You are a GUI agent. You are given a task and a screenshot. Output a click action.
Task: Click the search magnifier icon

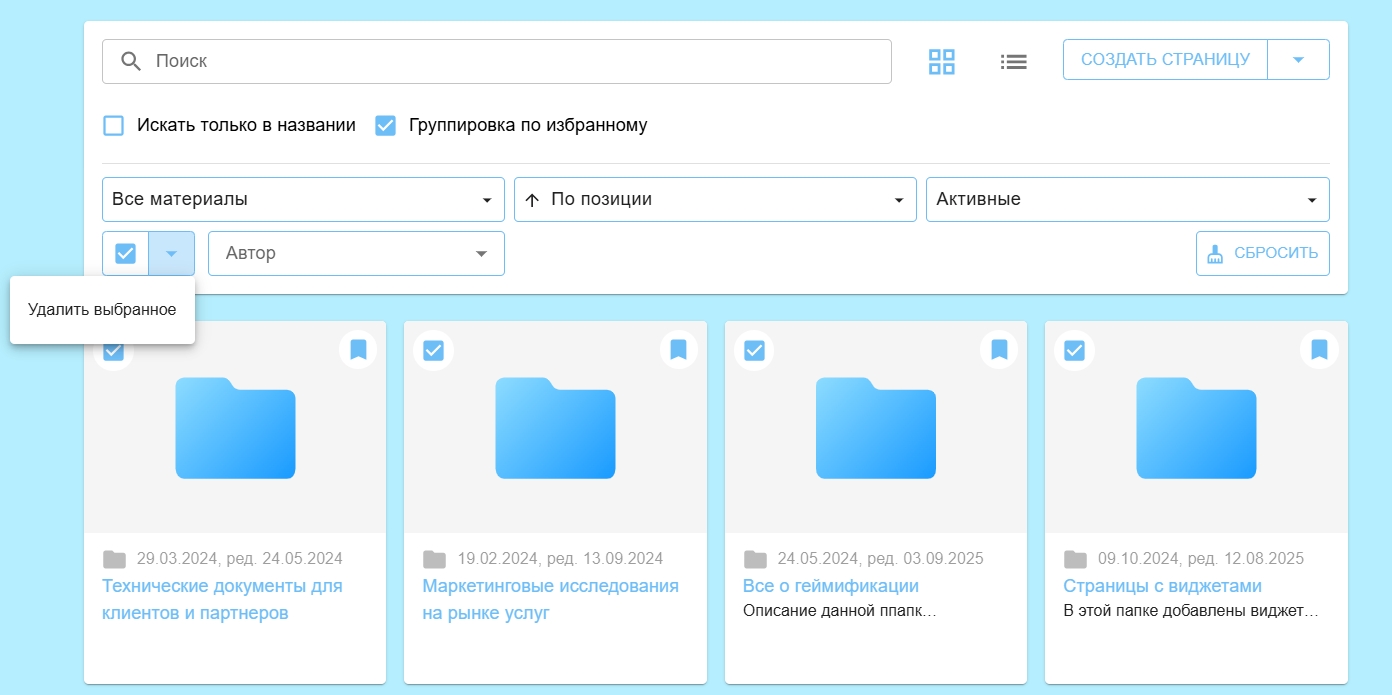pos(131,61)
